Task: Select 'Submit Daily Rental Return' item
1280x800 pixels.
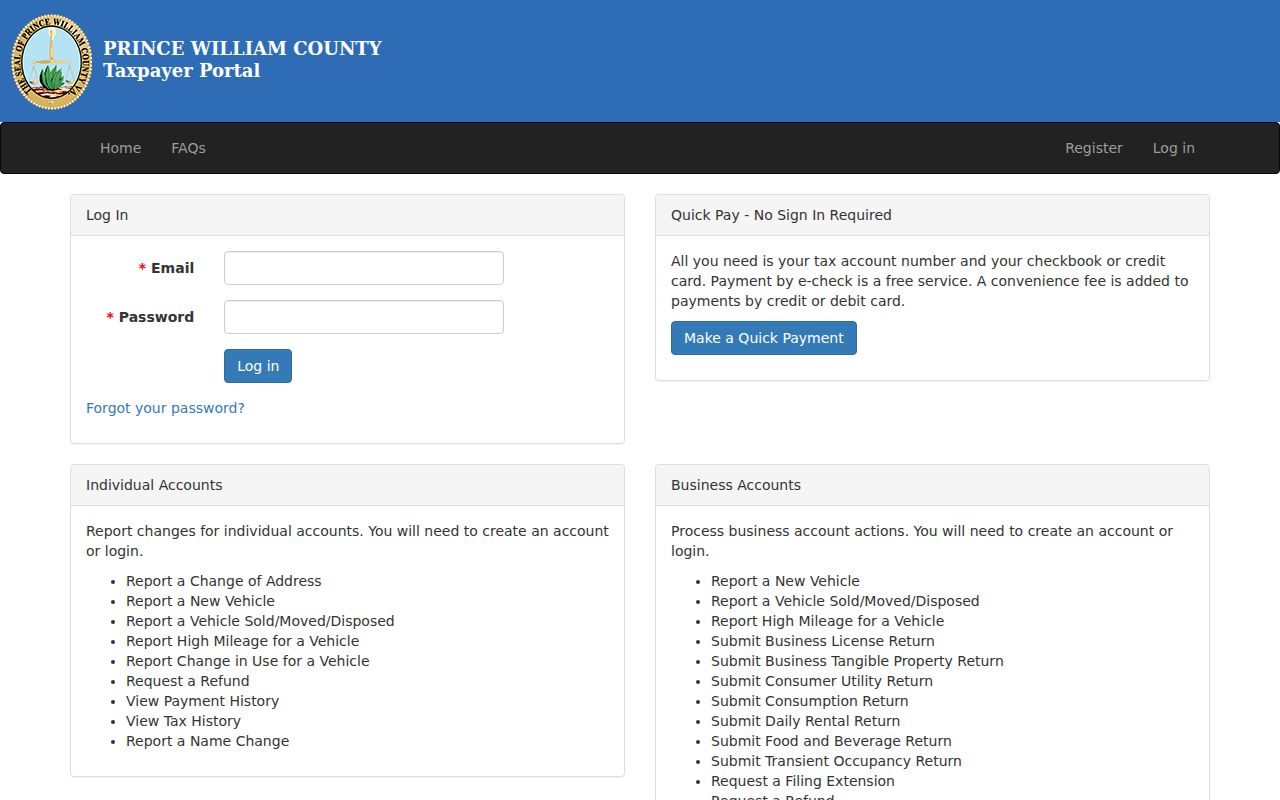Action: point(805,721)
